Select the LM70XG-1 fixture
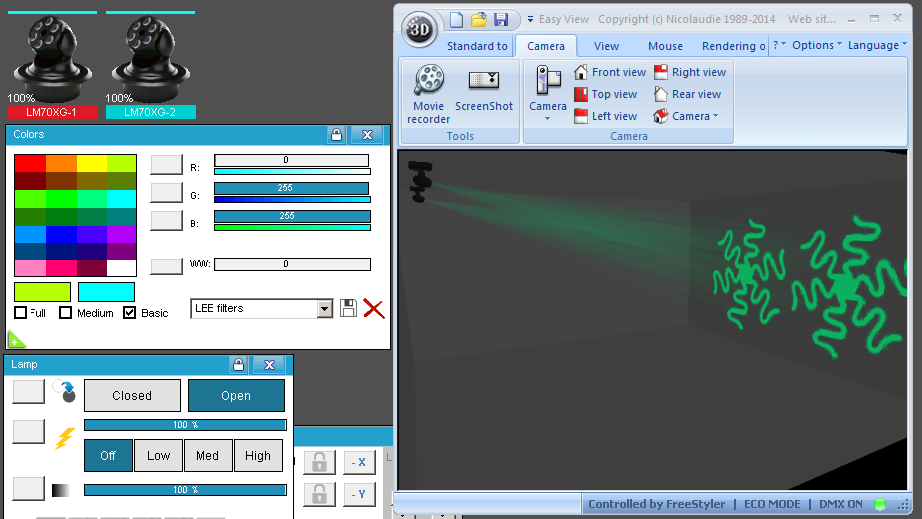922x519 pixels. pyautogui.click(x=52, y=65)
